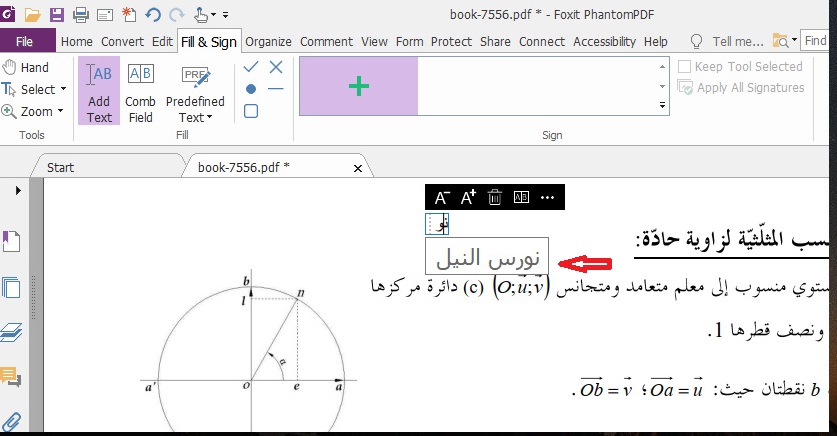Image resolution: width=837 pixels, height=436 pixels.
Task: Increase text size with A+ button
Action: click(468, 198)
